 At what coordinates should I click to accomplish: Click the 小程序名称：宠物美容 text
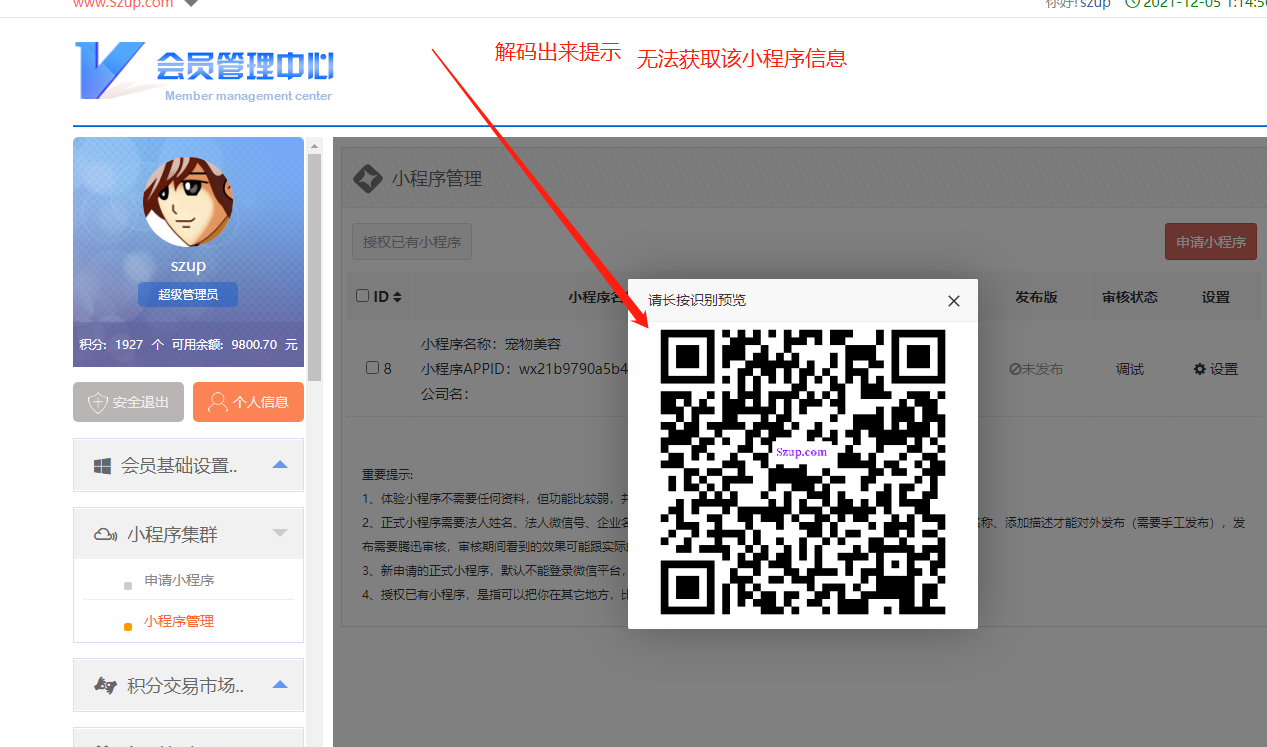pos(491,344)
